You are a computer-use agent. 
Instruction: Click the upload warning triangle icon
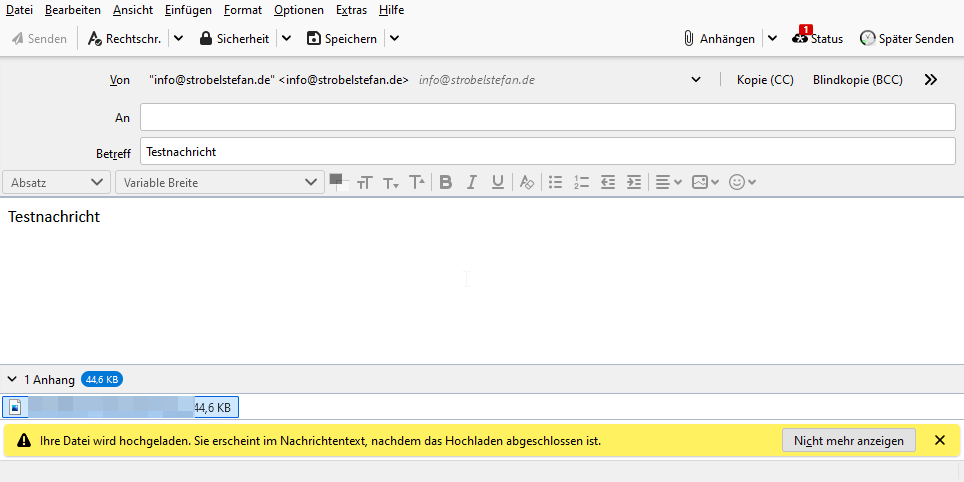[x=23, y=441]
